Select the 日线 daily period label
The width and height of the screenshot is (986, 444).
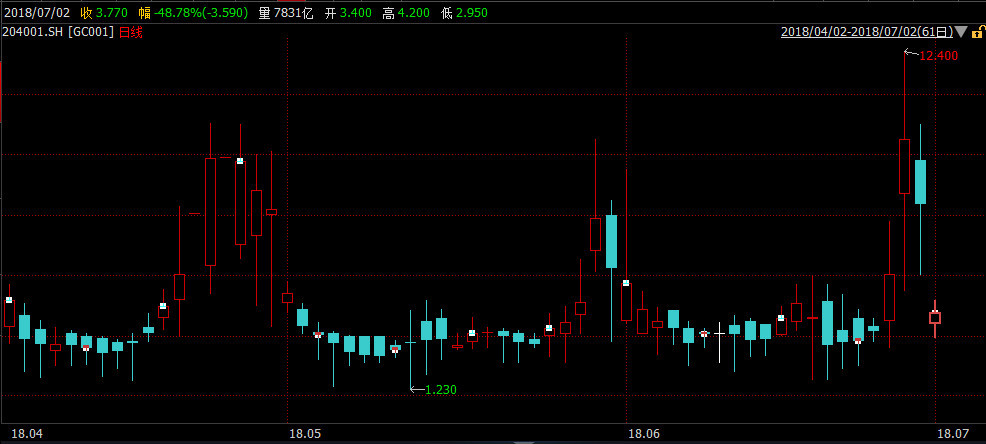131,33
